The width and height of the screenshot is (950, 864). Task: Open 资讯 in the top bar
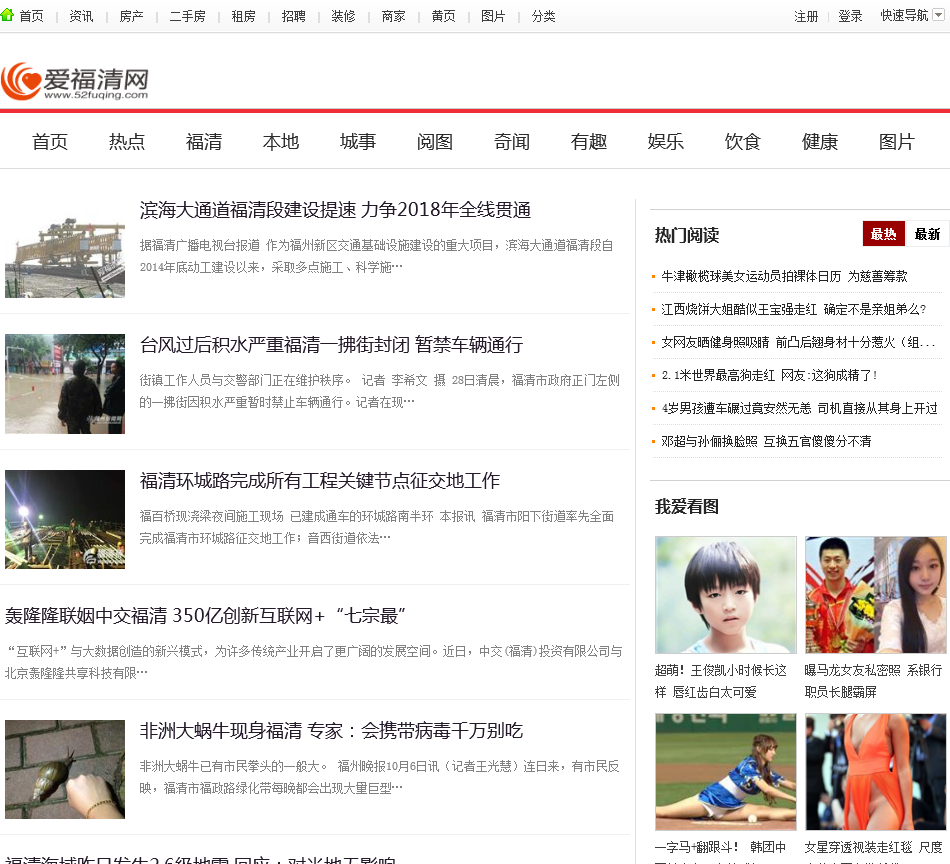(x=81, y=16)
